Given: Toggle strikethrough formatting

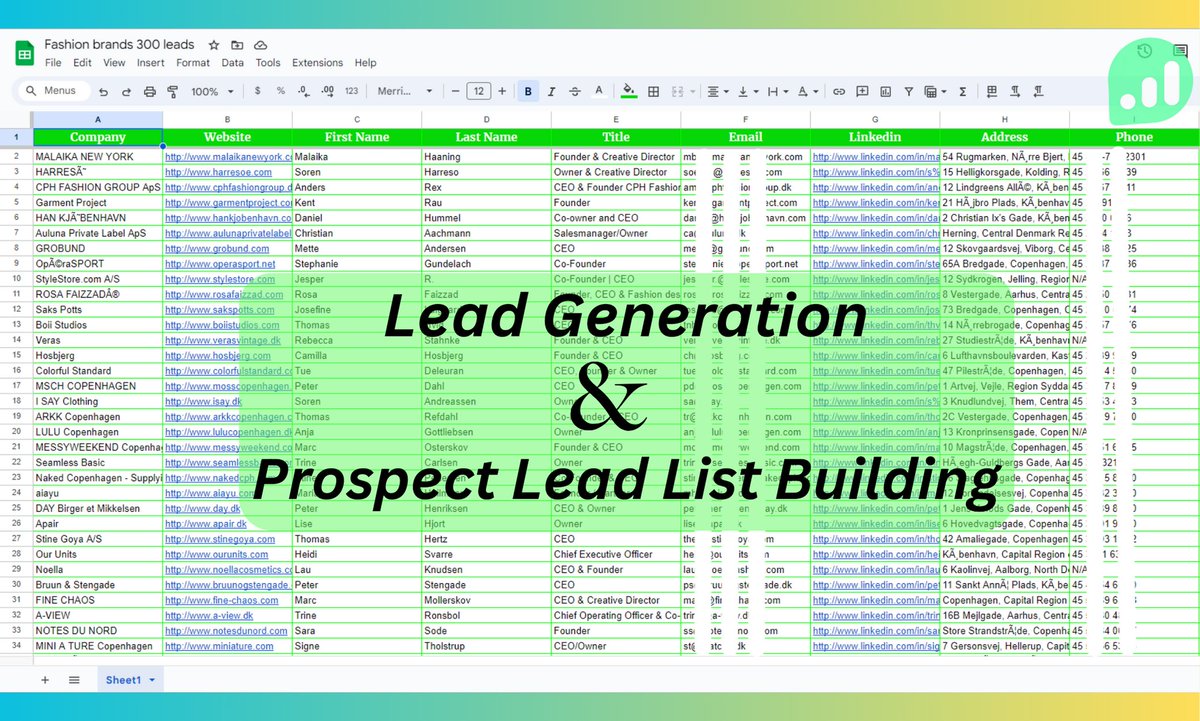Looking at the screenshot, I should coord(575,91).
